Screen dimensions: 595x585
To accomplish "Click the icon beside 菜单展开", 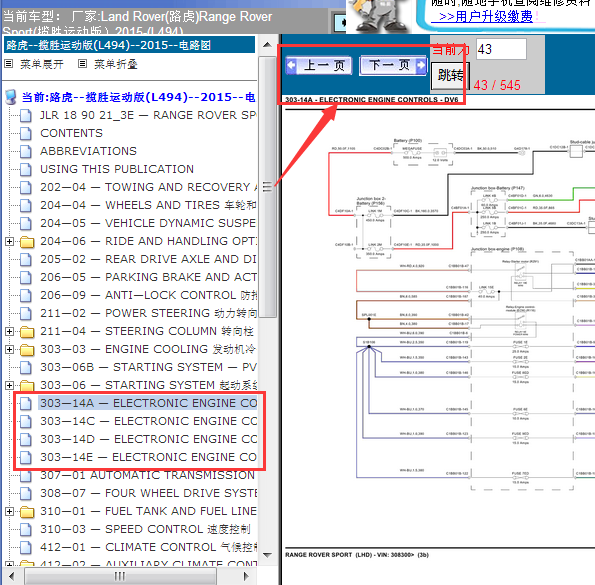I will (x=9, y=64).
